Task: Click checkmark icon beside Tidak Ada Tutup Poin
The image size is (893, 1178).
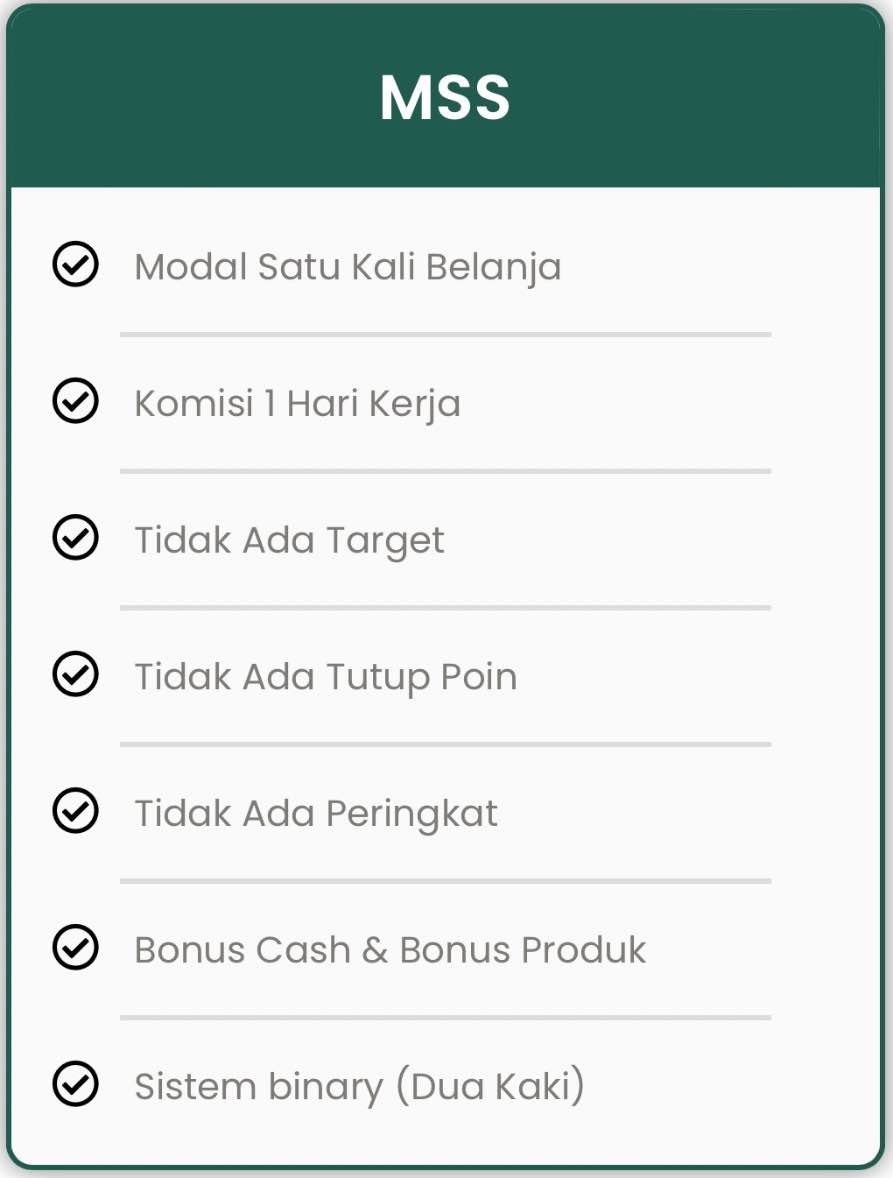Action: [75, 674]
